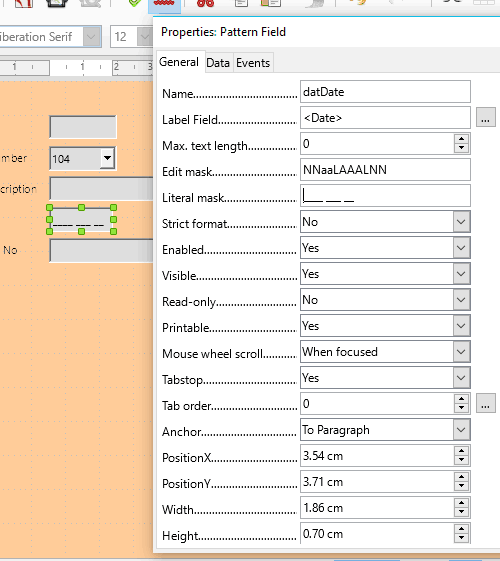Increase Max. text length spinner value
Screen dimensions: 500x561
(x=461, y=139)
